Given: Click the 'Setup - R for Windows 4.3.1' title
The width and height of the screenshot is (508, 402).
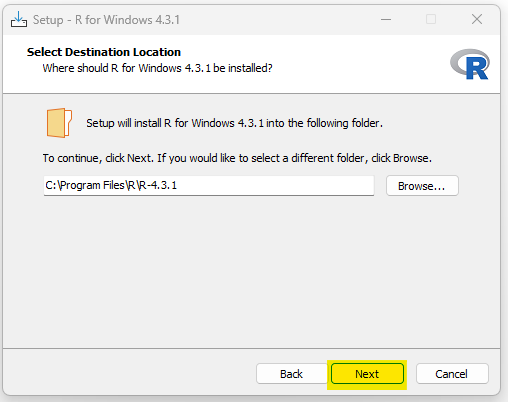Looking at the screenshot, I should [x=106, y=20].
